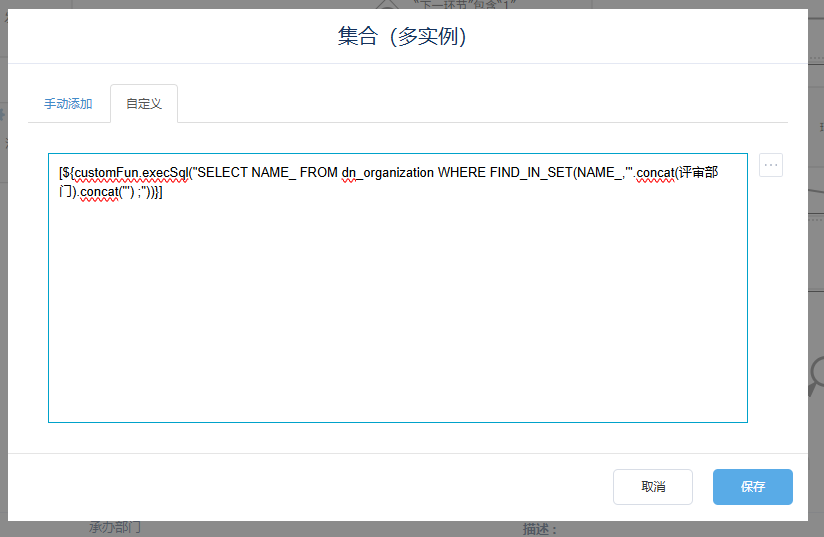Open the ellipsis options button beside the editor
Viewport: 824px width, 537px height.
tap(770, 166)
